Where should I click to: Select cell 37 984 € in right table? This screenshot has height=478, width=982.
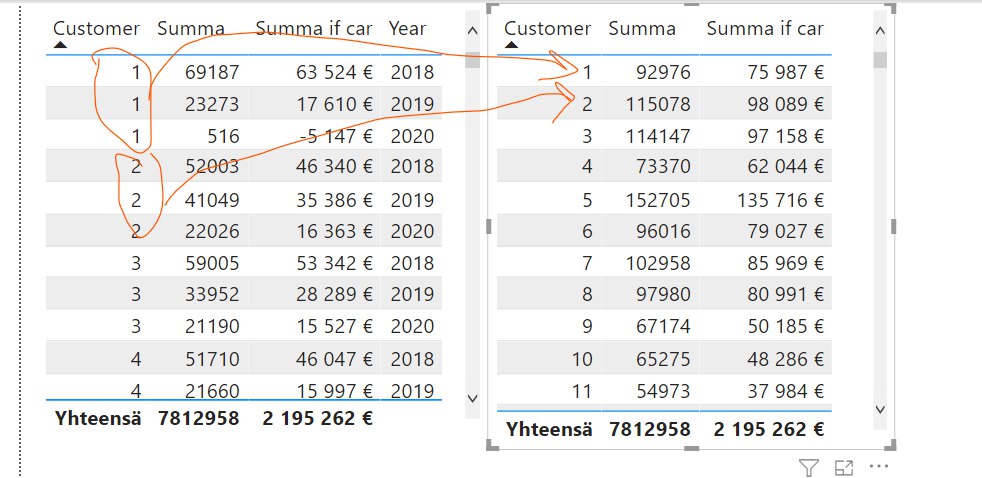click(x=785, y=392)
